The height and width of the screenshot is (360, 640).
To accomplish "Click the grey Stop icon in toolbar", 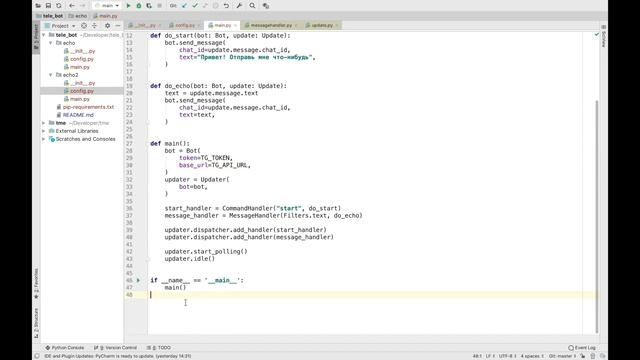I will click(x=160, y=6).
